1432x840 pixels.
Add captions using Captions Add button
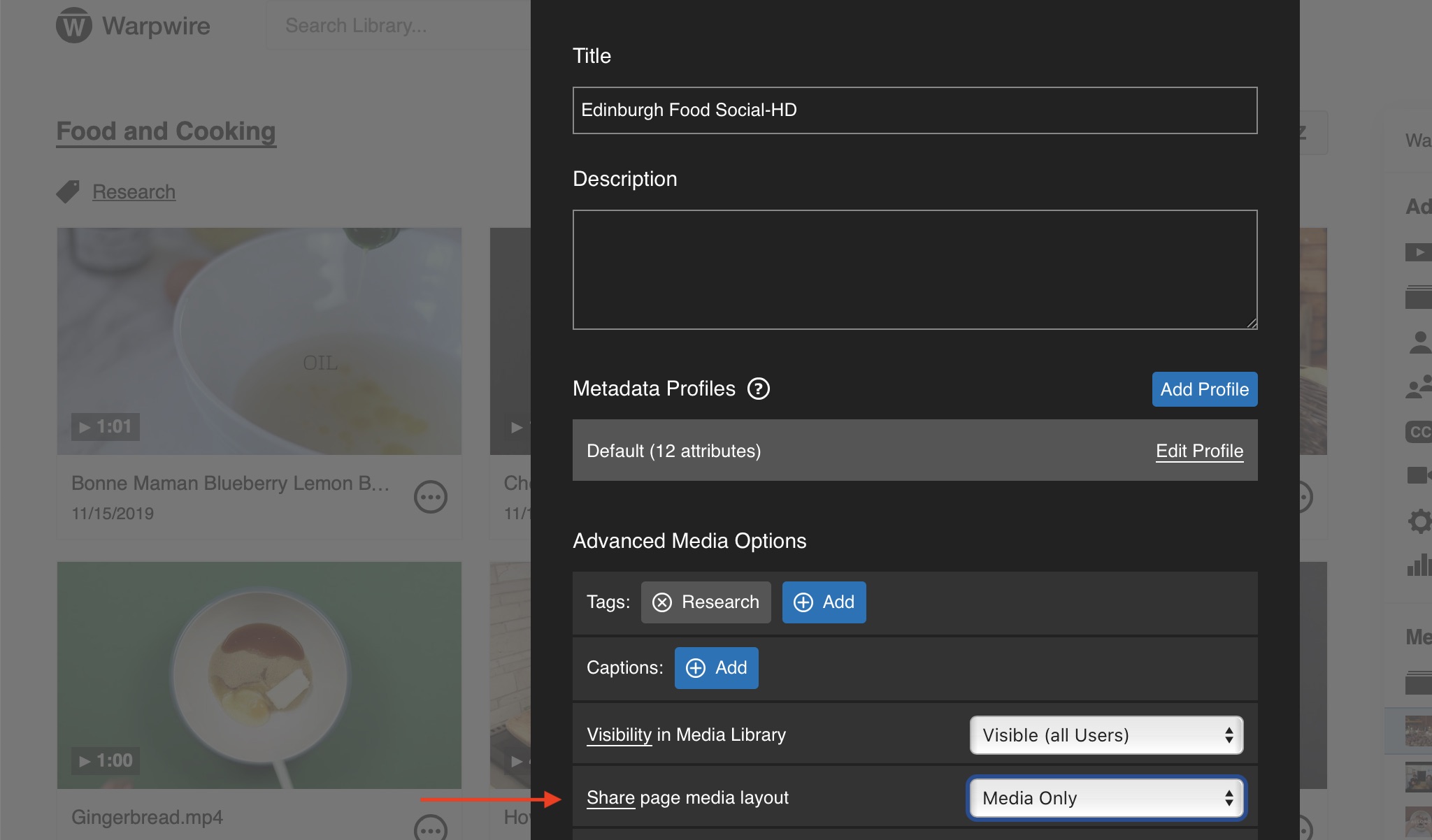click(x=716, y=668)
